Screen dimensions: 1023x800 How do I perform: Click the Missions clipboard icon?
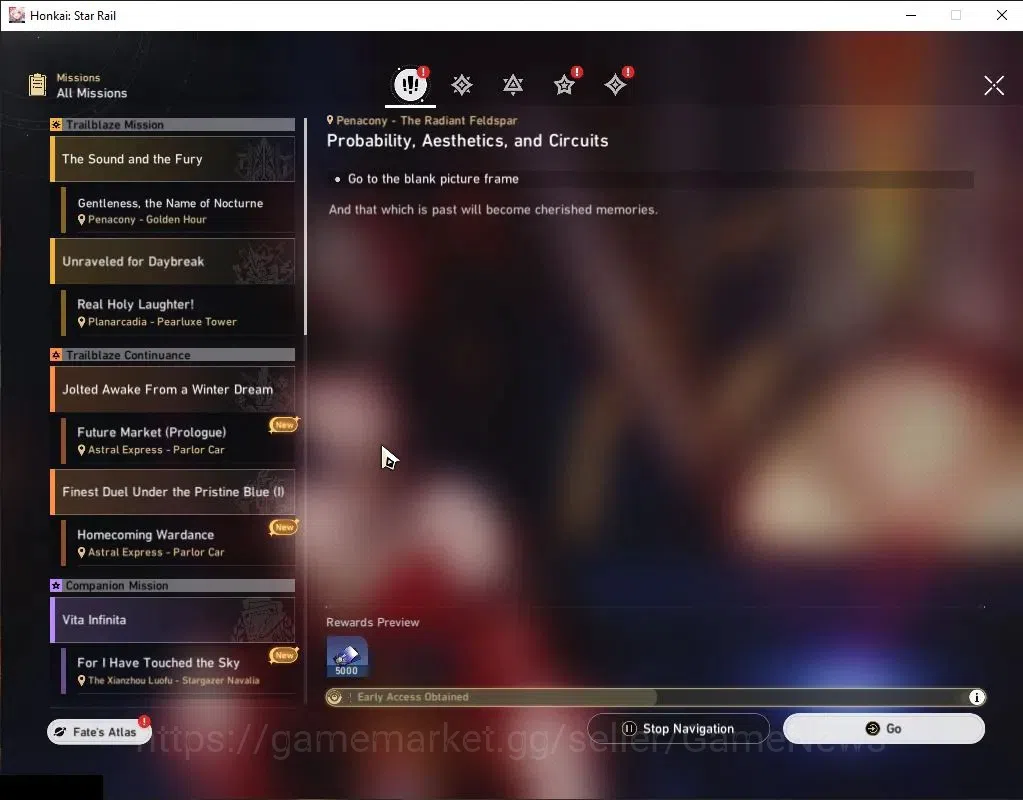(37, 85)
